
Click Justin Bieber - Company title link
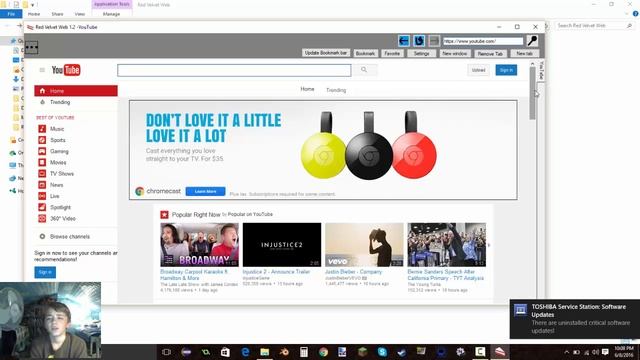[x=353, y=271]
